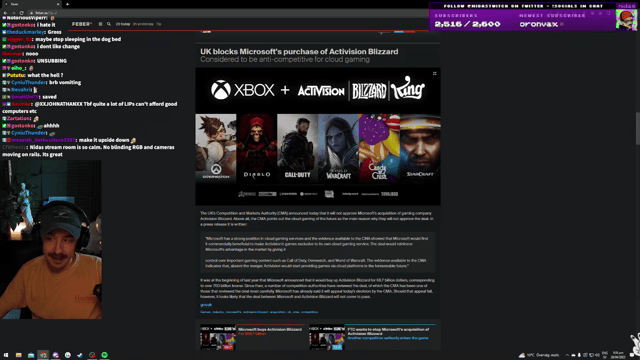Click chat username 'gostonko' on 'i hate it'
This screenshot has height=360, width=640.
22,25
